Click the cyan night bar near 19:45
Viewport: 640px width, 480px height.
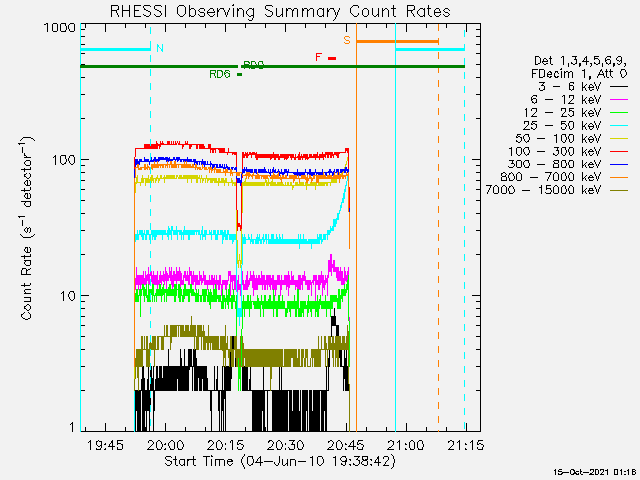click(116, 50)
